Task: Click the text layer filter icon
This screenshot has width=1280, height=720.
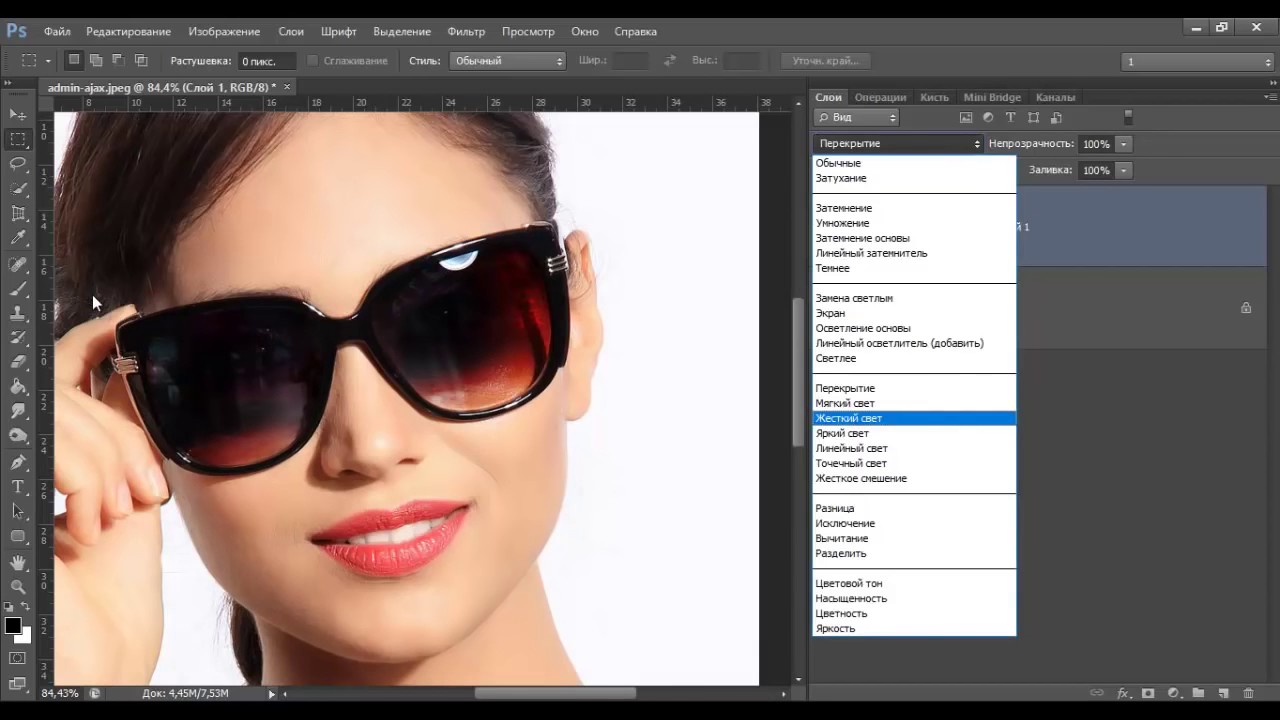Action: (1010, 117)
